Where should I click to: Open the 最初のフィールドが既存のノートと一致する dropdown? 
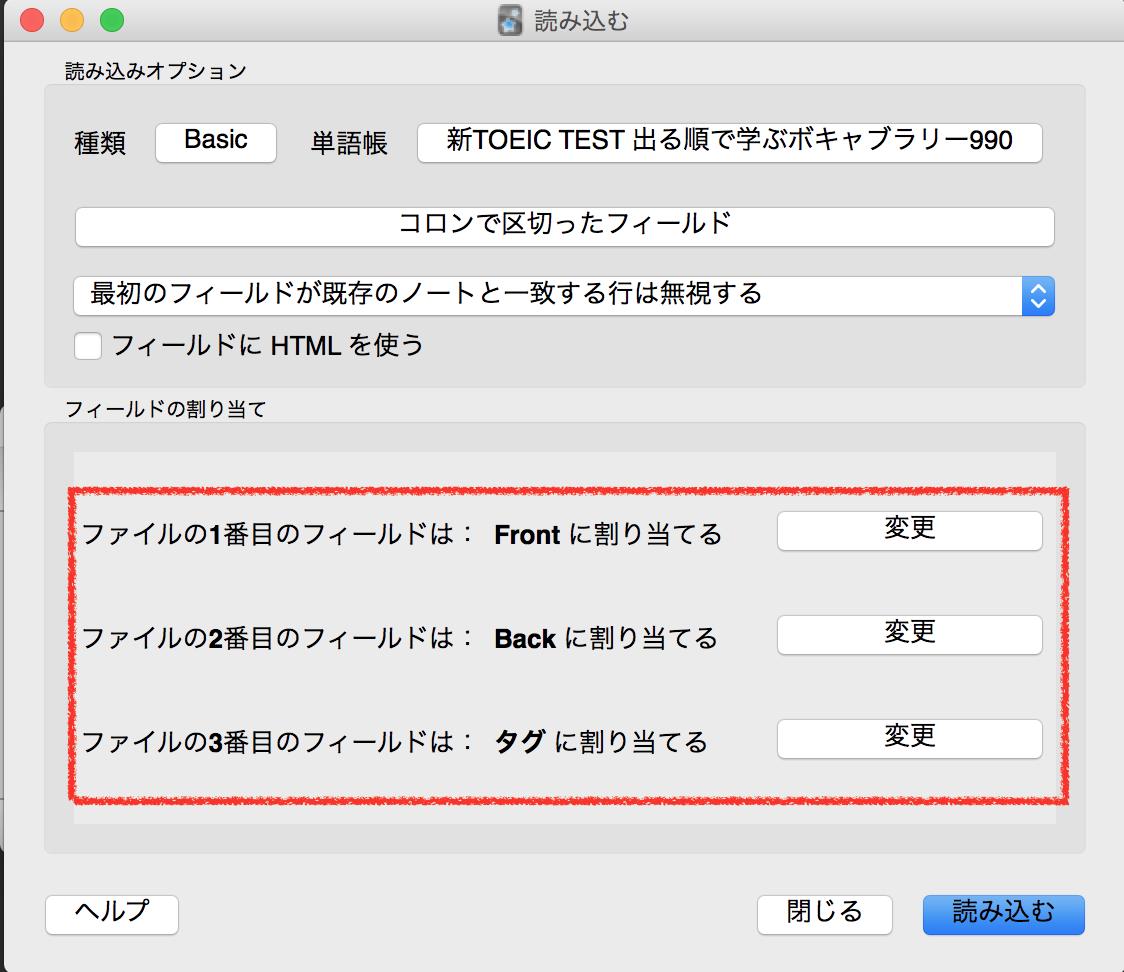tap(564, 295)
